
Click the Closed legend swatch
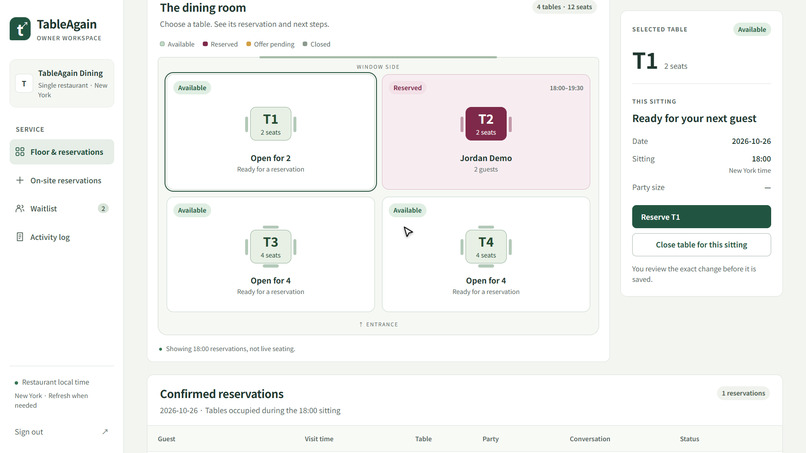point(305,44)
